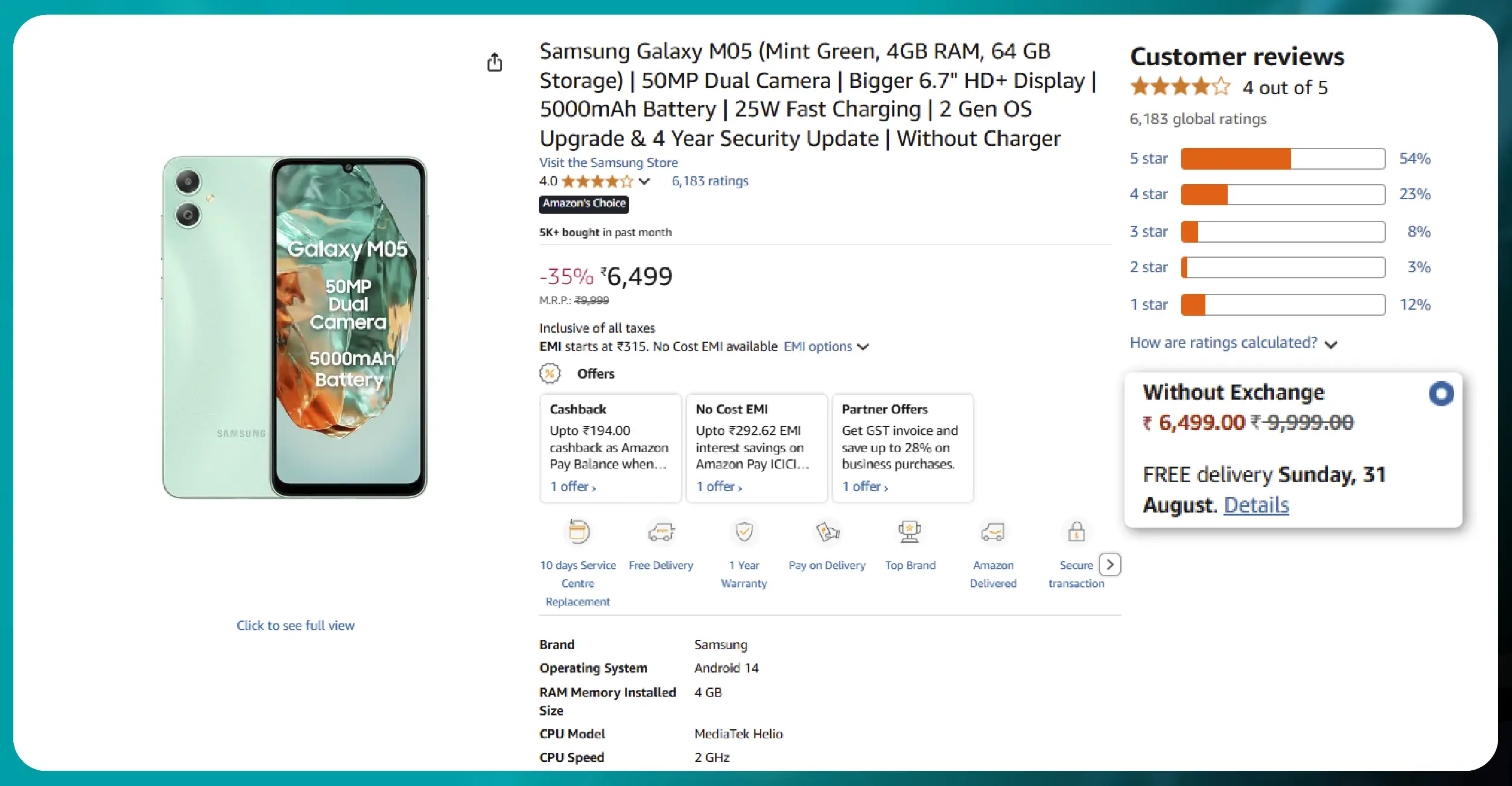Click the Free Delivery truck icon
Screen dimensions: 1512x786
tap(661, 532)
